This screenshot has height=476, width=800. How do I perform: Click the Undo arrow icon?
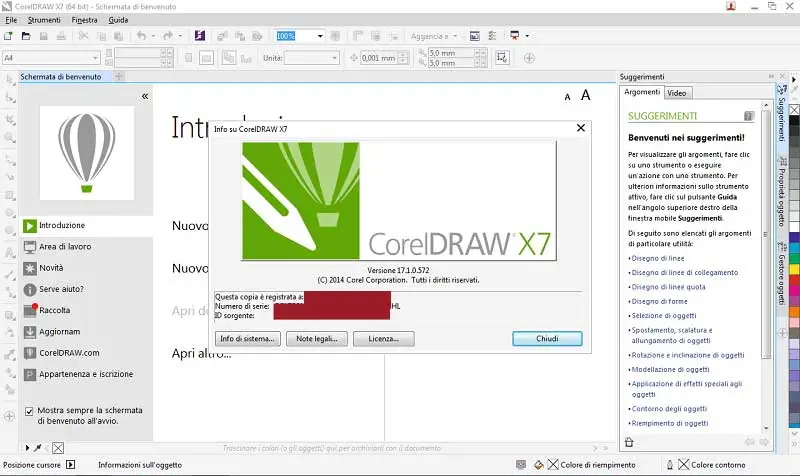click(x=141, y=36)
